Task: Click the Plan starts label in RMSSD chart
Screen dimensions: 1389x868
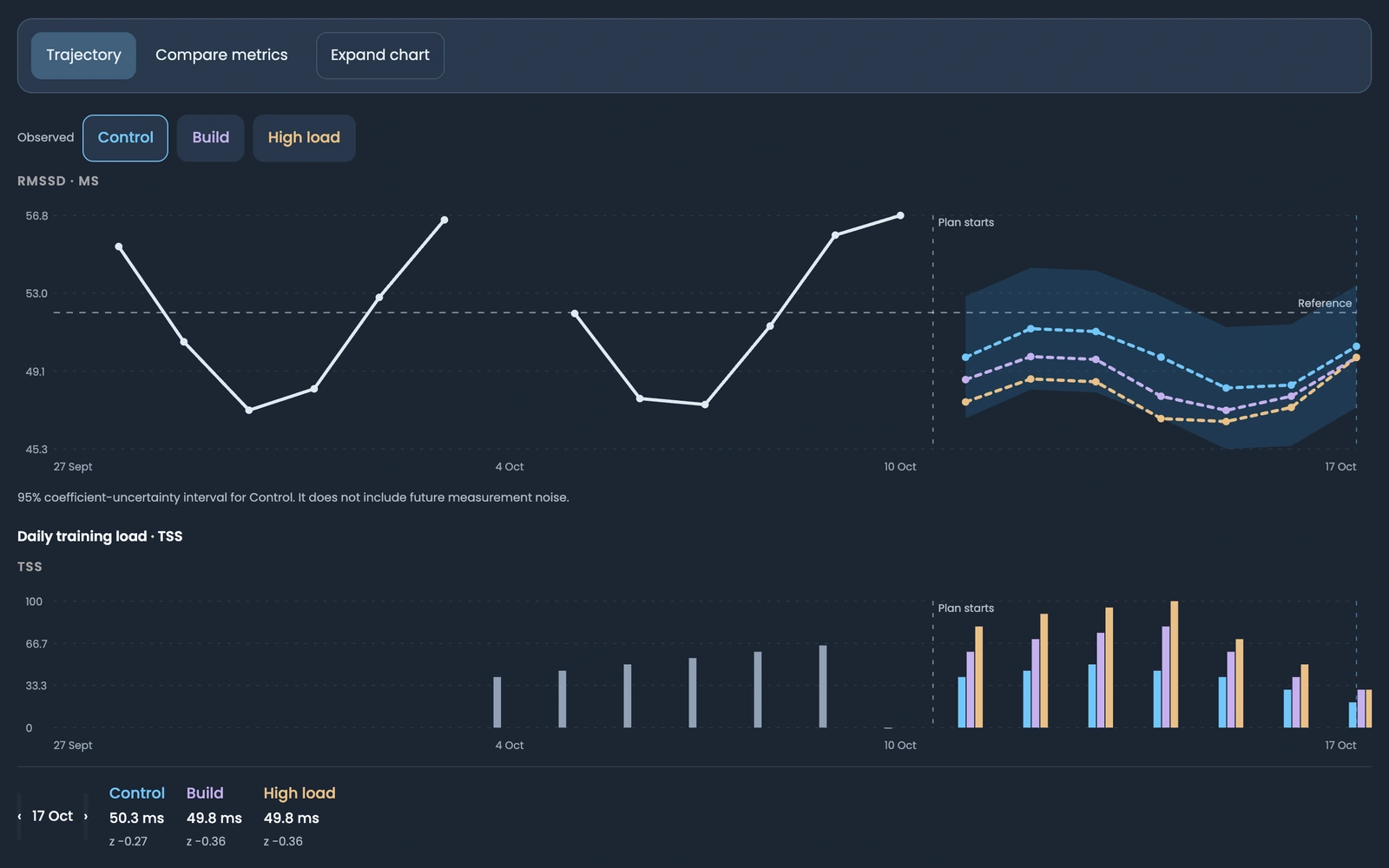Action: tap(965, 222)
